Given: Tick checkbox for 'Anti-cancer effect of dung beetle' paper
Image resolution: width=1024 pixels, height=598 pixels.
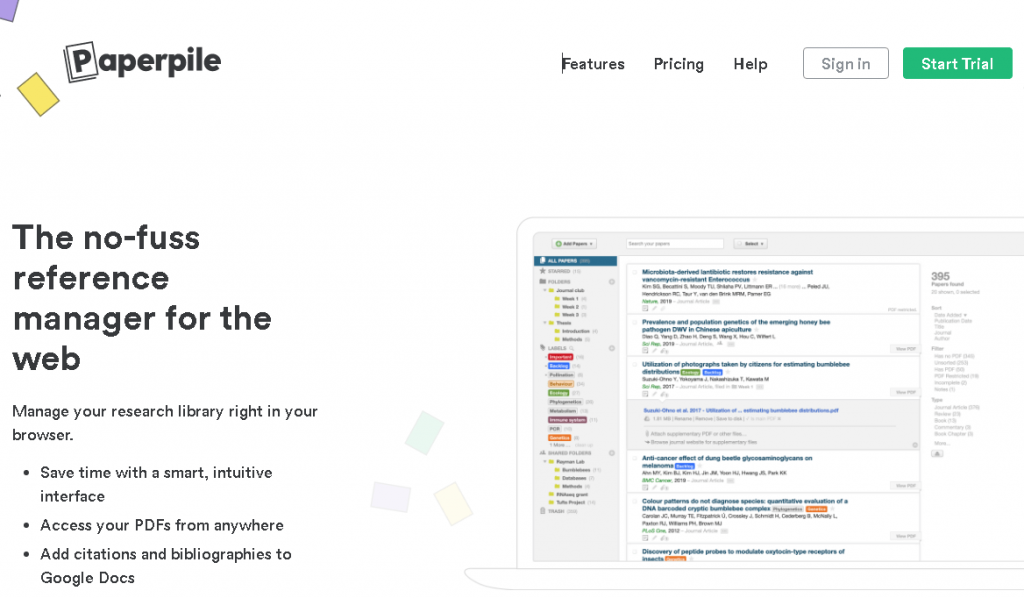Looking at the screenshot, I should tap(635, 458).
